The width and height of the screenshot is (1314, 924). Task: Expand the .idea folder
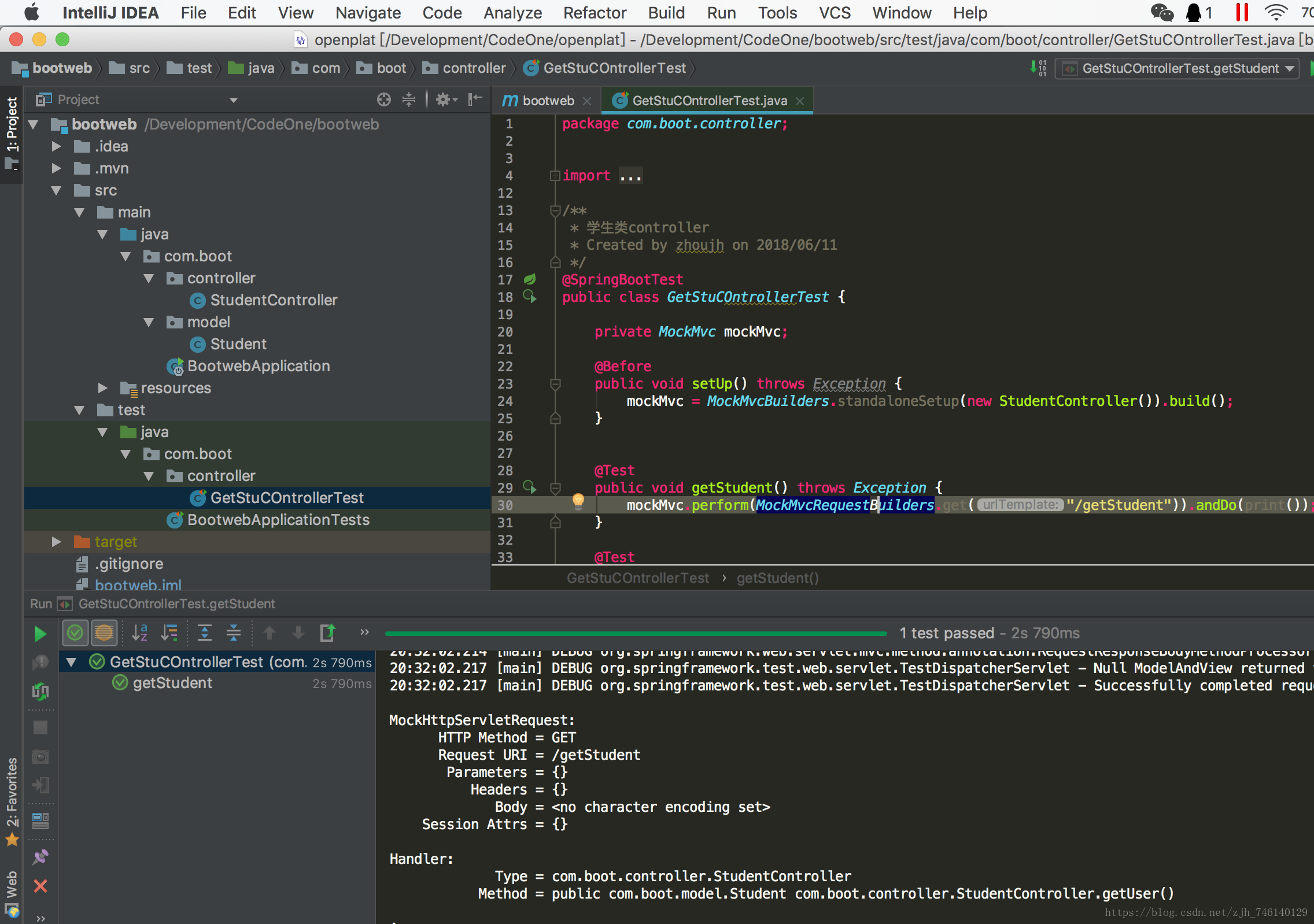(x=56, y=146)
